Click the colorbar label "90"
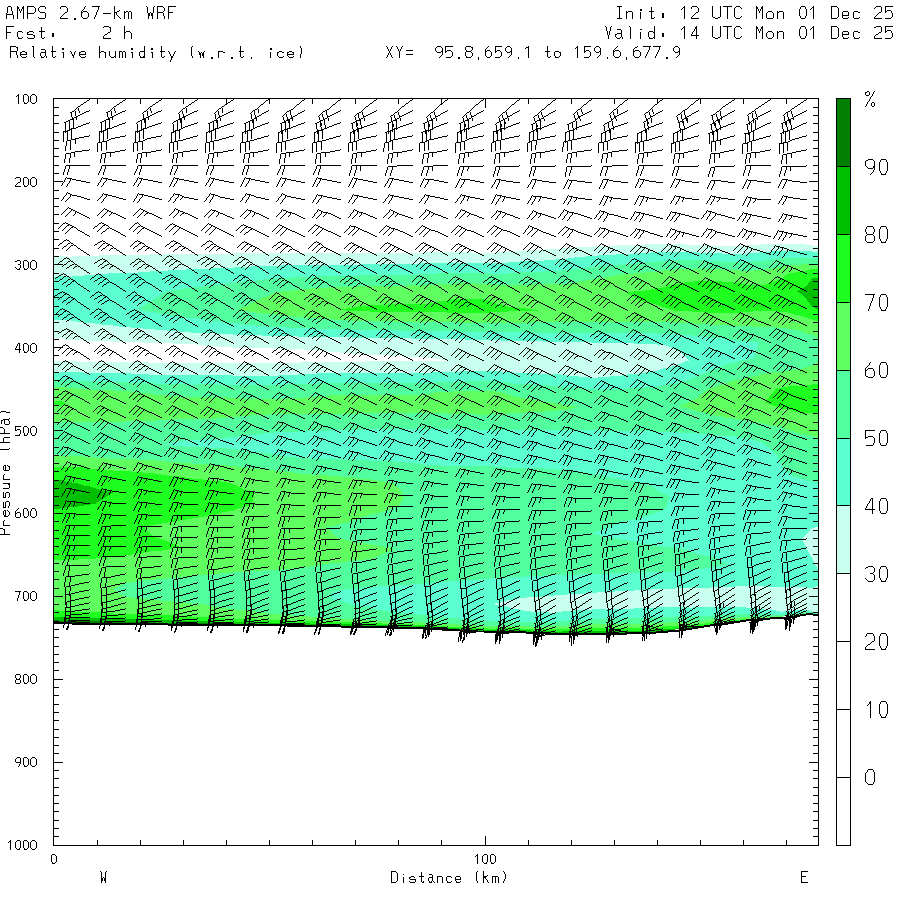 tap(876, 167)
